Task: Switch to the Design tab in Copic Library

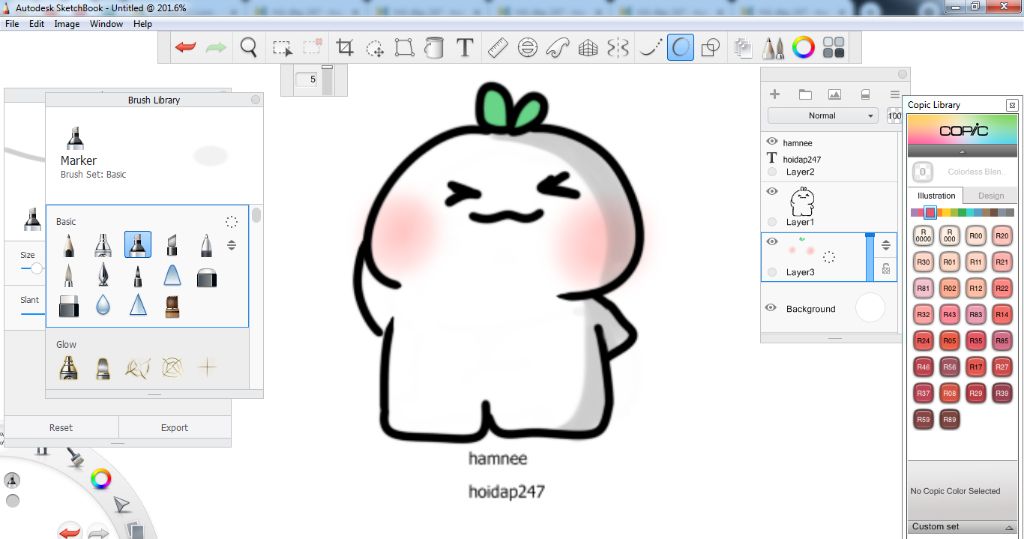Action: click(991, 195)
